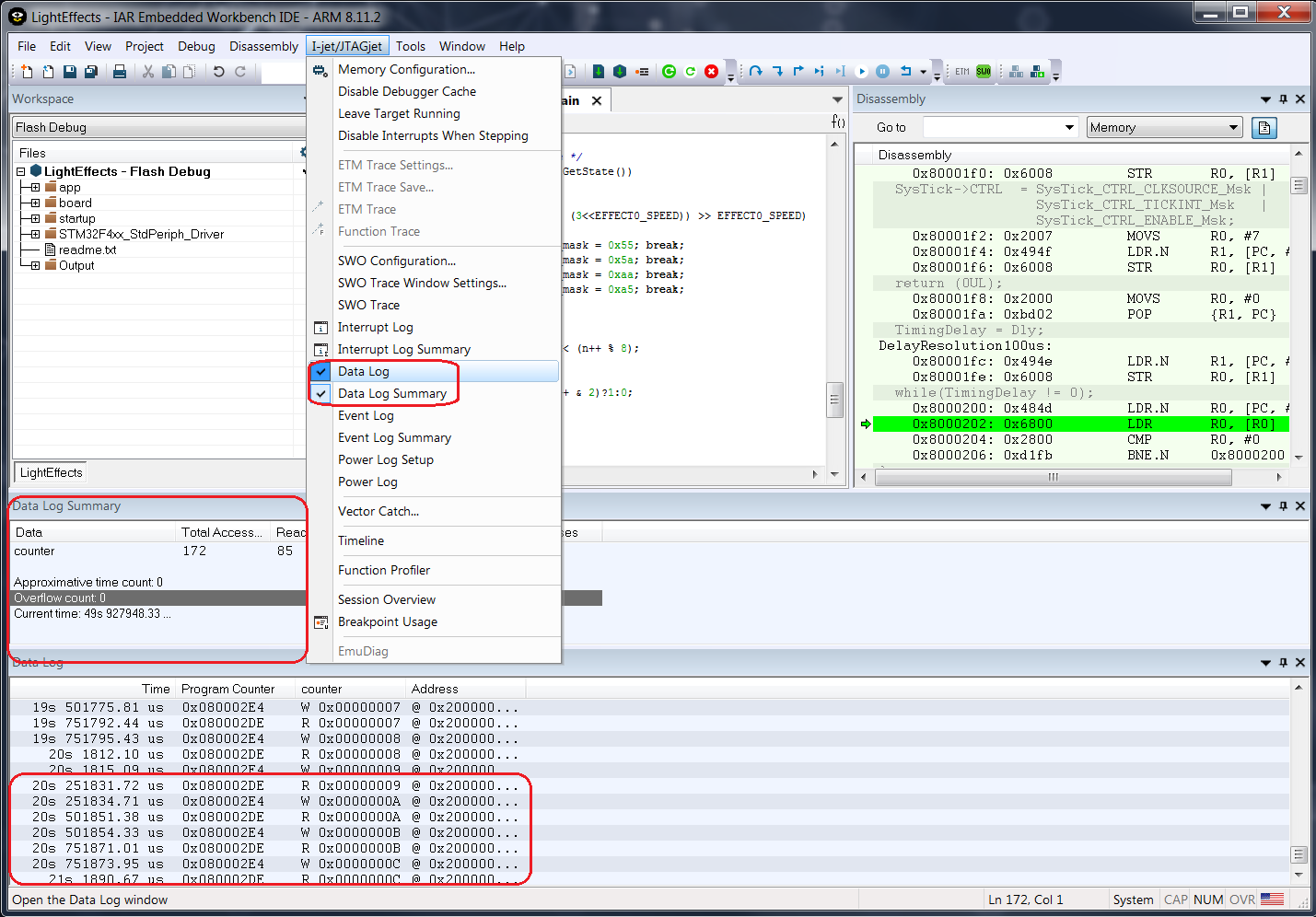The height and width of the screenshot is (917, 1316).
Task: Toggle Interrupt Log in the menu
Action: (375, 328)
